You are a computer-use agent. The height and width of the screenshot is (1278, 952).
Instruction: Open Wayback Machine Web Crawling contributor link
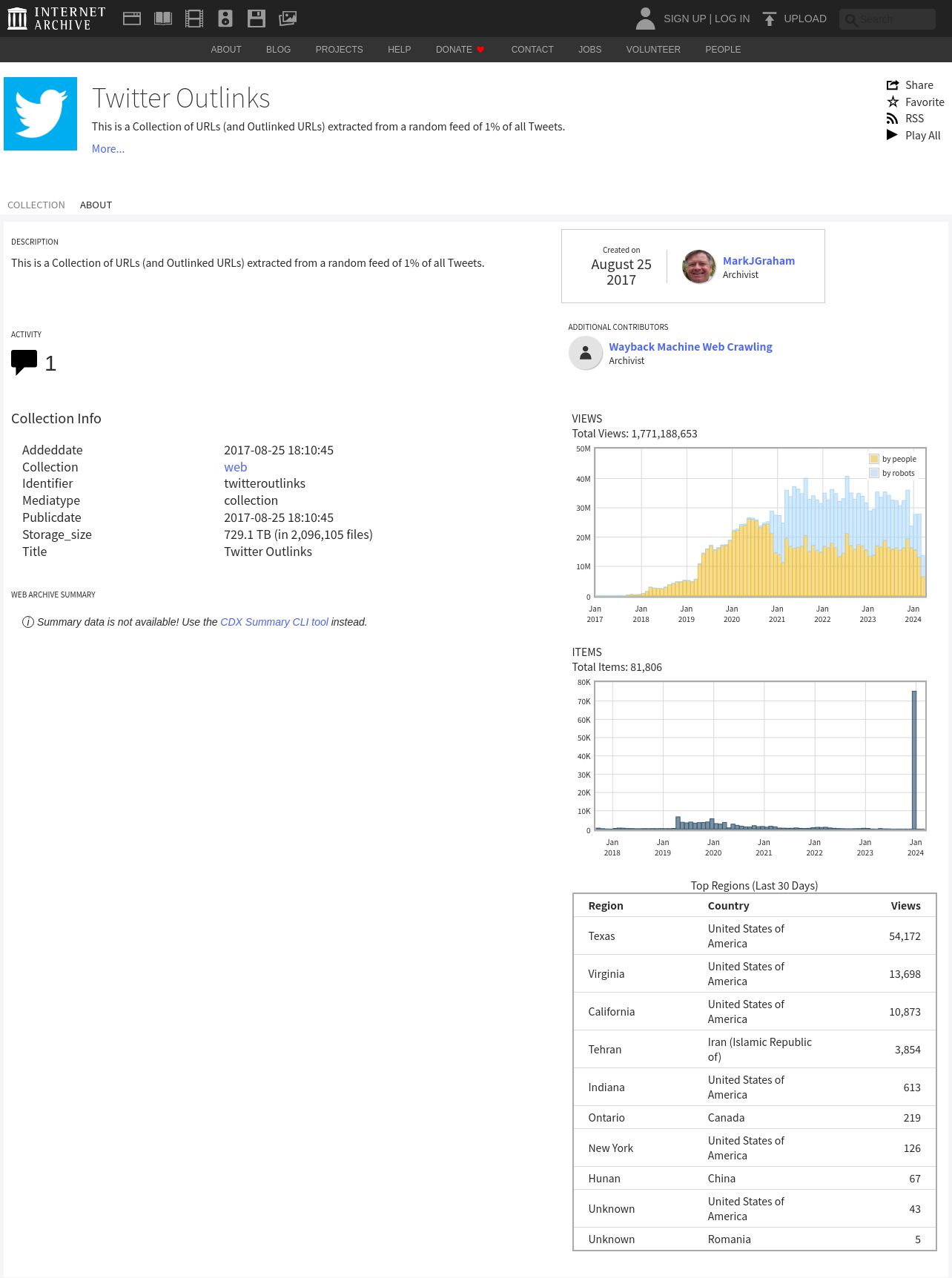690,347
